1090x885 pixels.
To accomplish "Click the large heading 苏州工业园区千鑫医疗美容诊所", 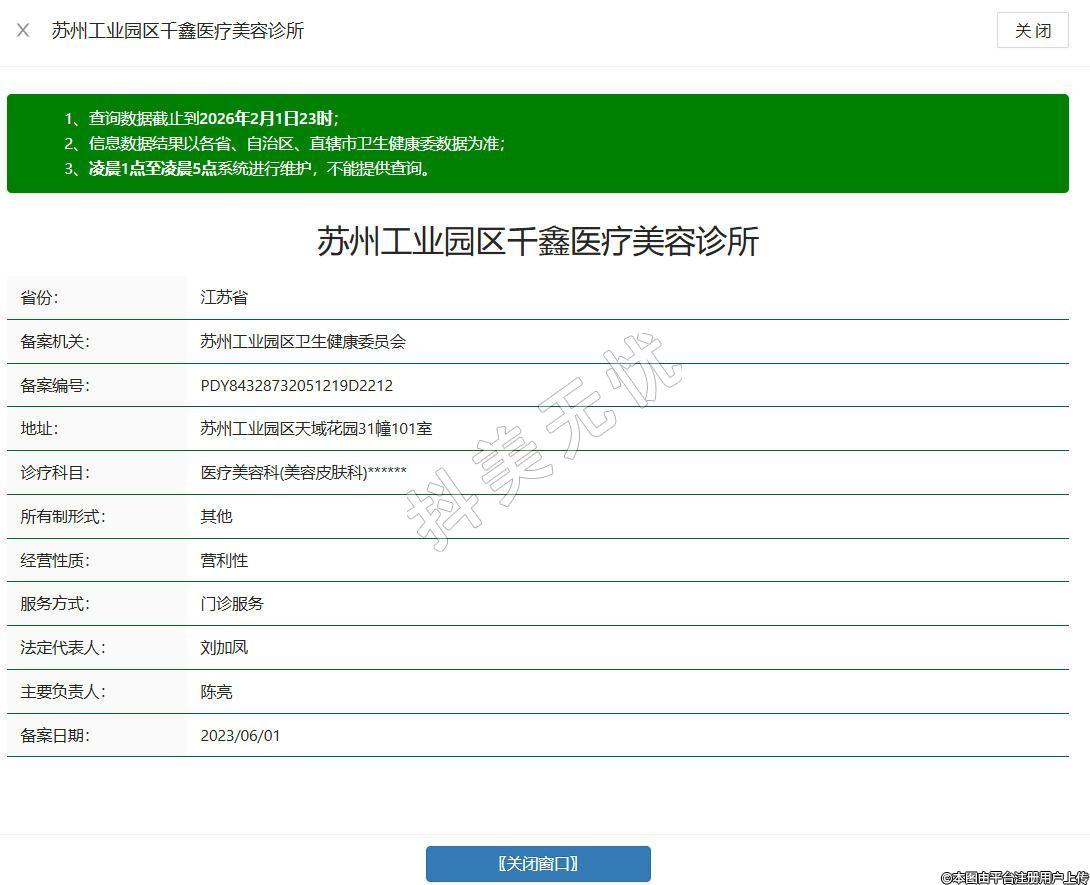I will point(538,242).
